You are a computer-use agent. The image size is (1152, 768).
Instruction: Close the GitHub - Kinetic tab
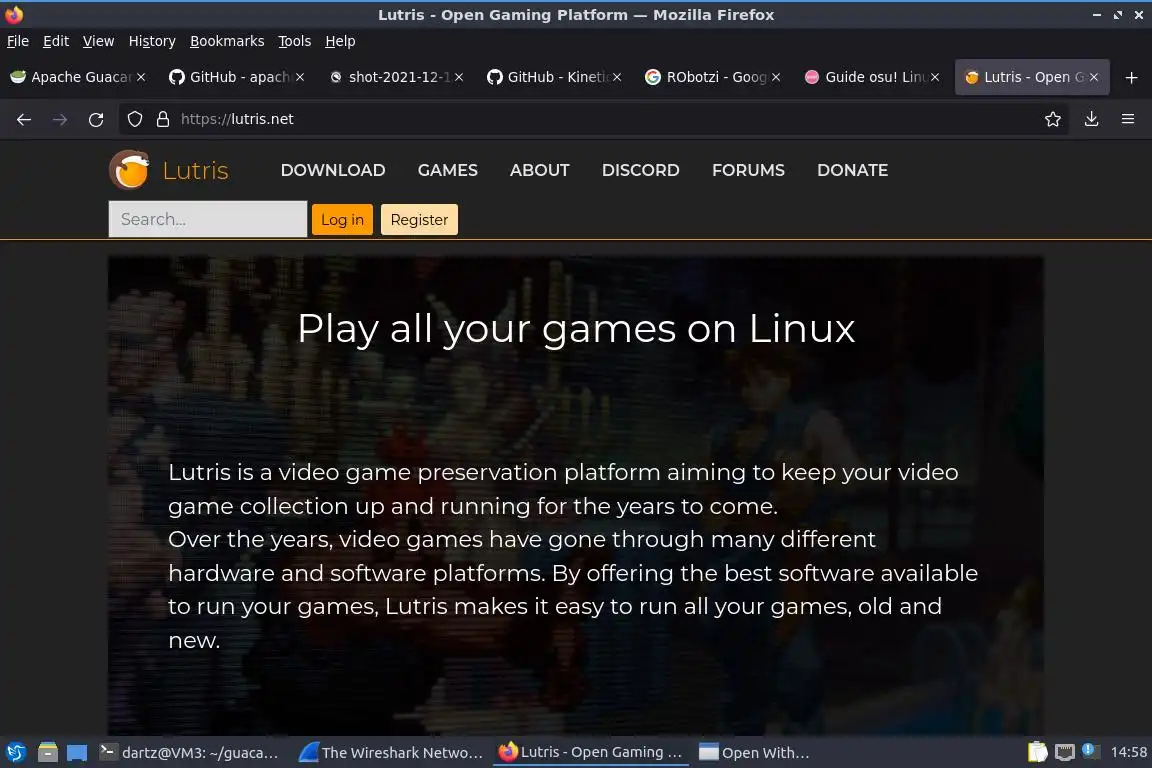click(617, 77)
